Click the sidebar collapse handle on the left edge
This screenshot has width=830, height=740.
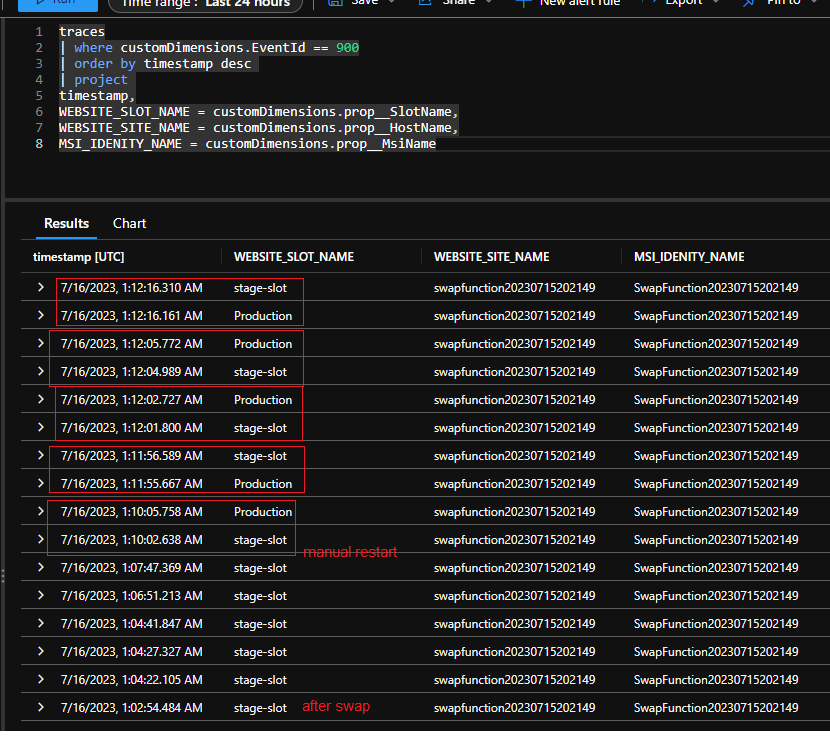click(x=5, y=578)
